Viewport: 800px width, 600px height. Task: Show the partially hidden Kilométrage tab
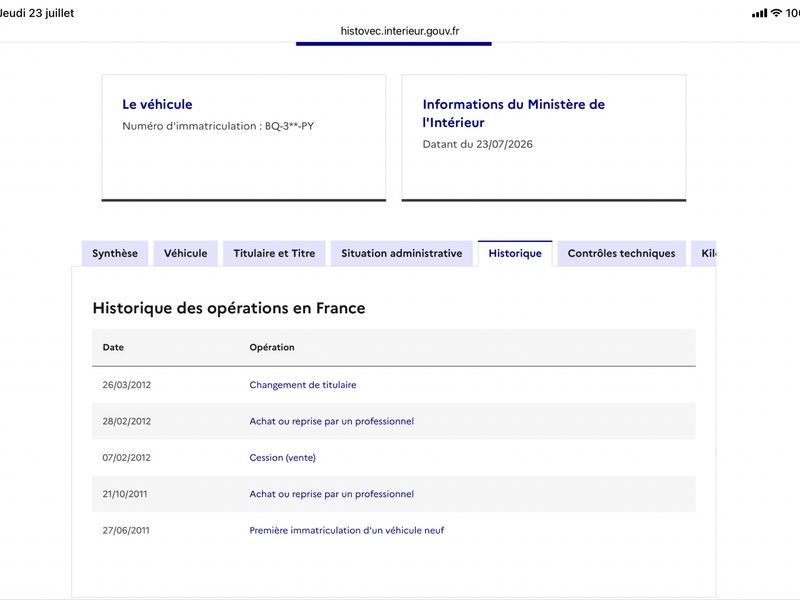coord(704,253)
